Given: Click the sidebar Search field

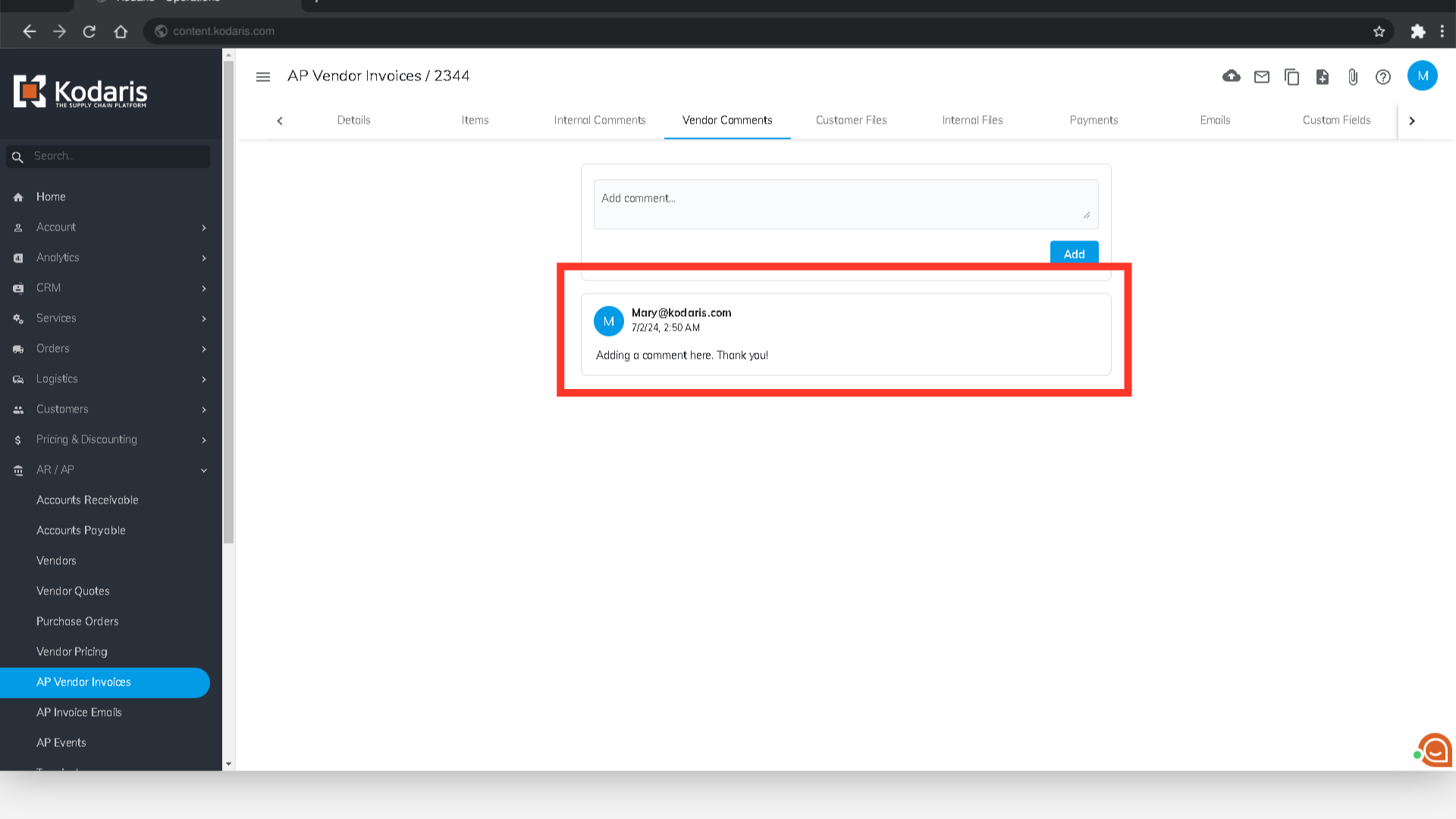Looking at the screenshot, I should click(x=118, y=156).
